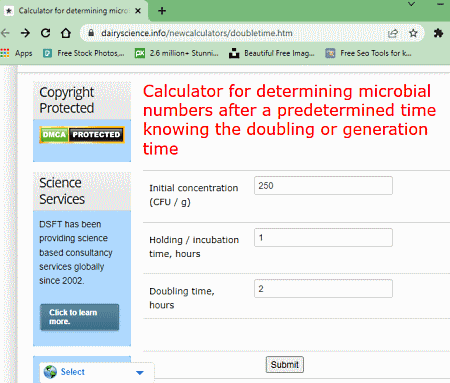Go to the home page icon
Screen dimensions: 450x383
[x=66, y=33]
